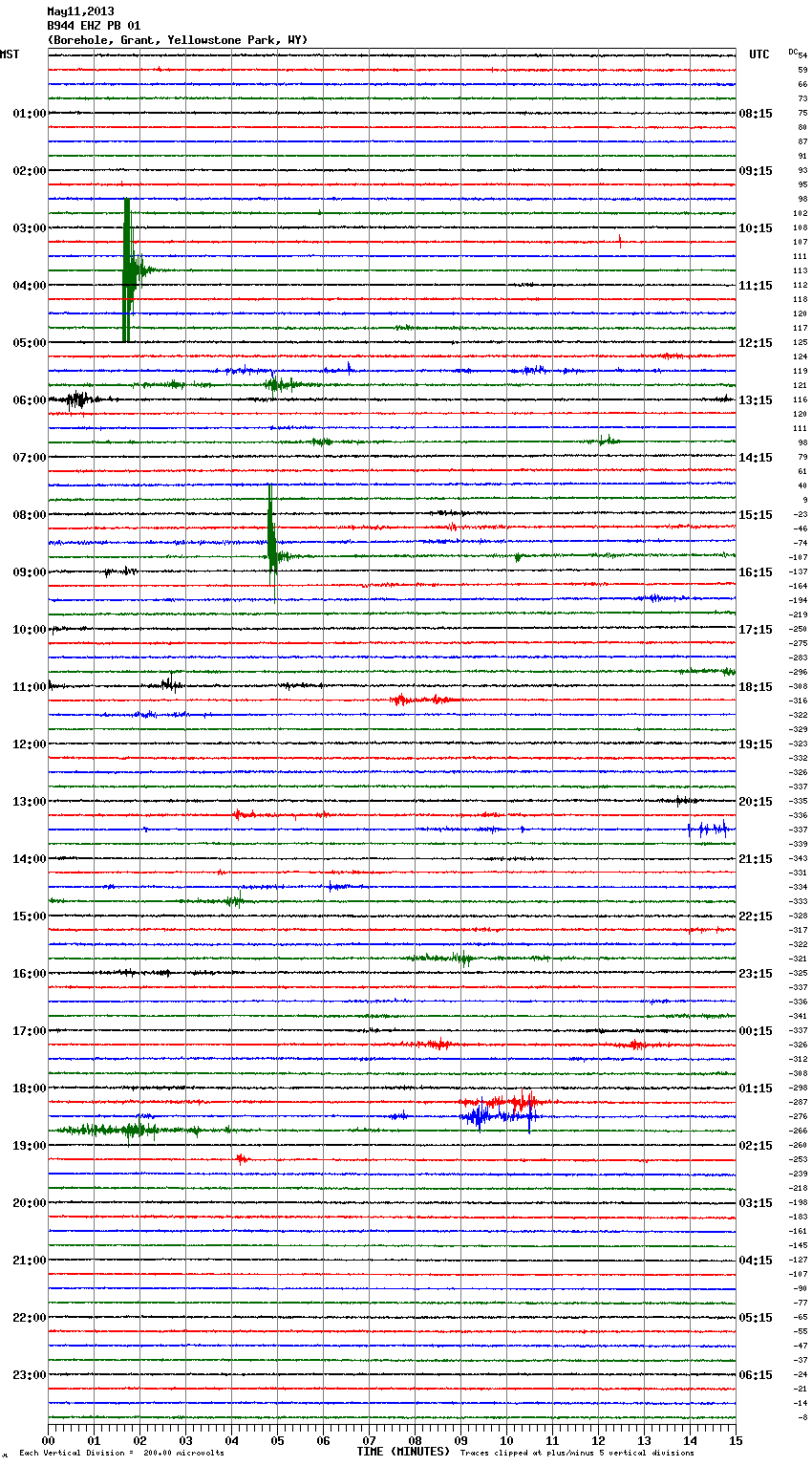Click minute tick label '05' on time axis
This screenshot has width=812, height=1466.
277,1440
